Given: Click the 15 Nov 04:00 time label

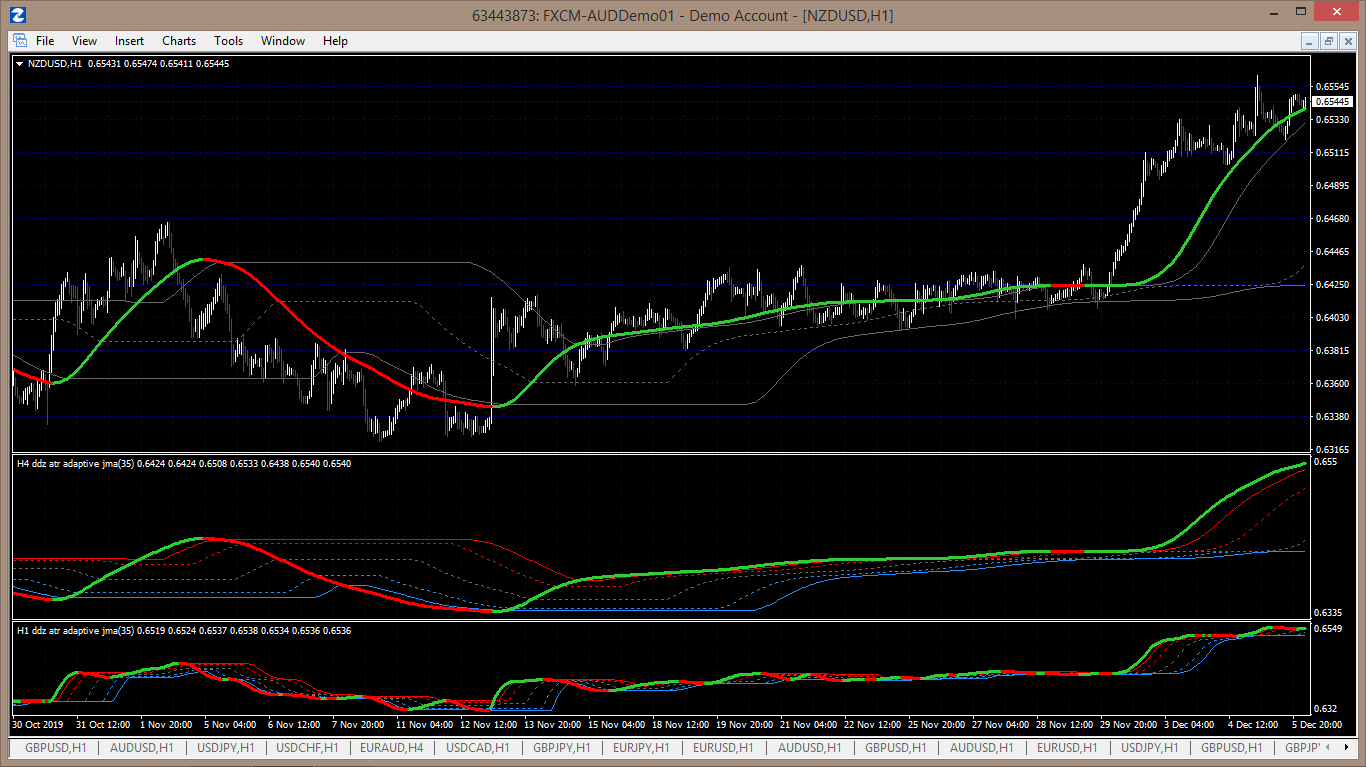Looking at the screenshot, I should point(617,724).
